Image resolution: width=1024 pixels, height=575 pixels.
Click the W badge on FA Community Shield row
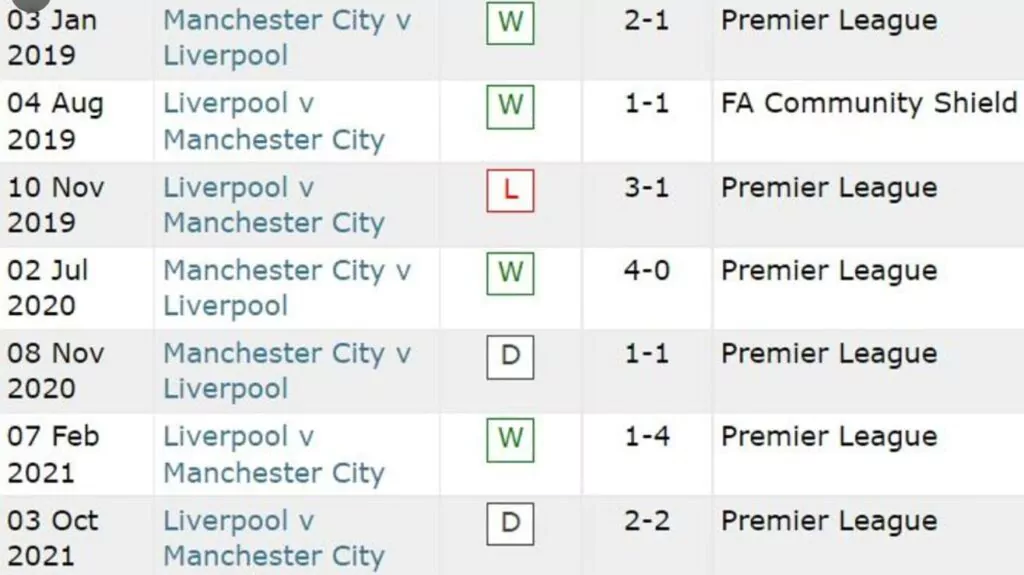tap(510, 107)
